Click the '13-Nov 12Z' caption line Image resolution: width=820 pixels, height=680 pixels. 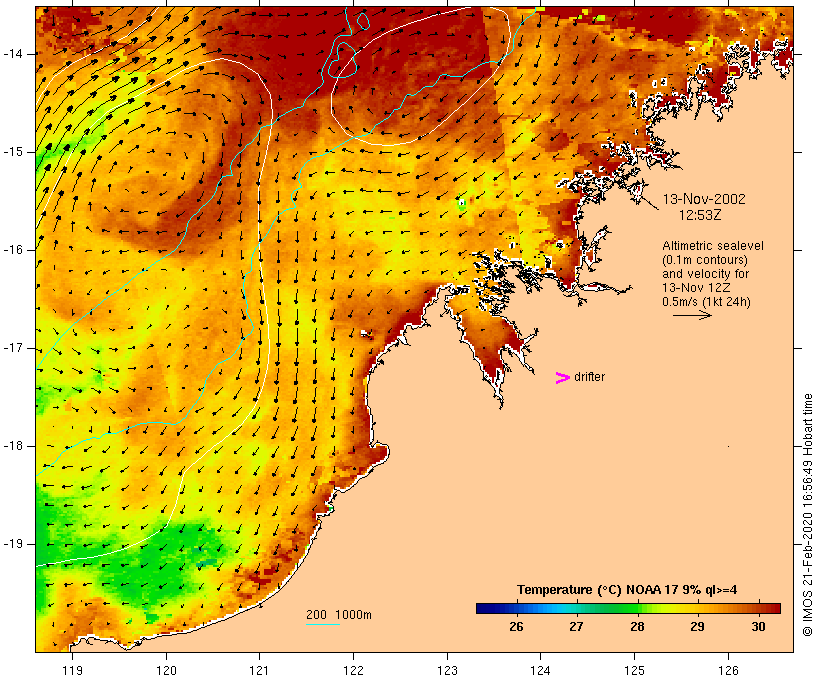(x=696, y=288)
